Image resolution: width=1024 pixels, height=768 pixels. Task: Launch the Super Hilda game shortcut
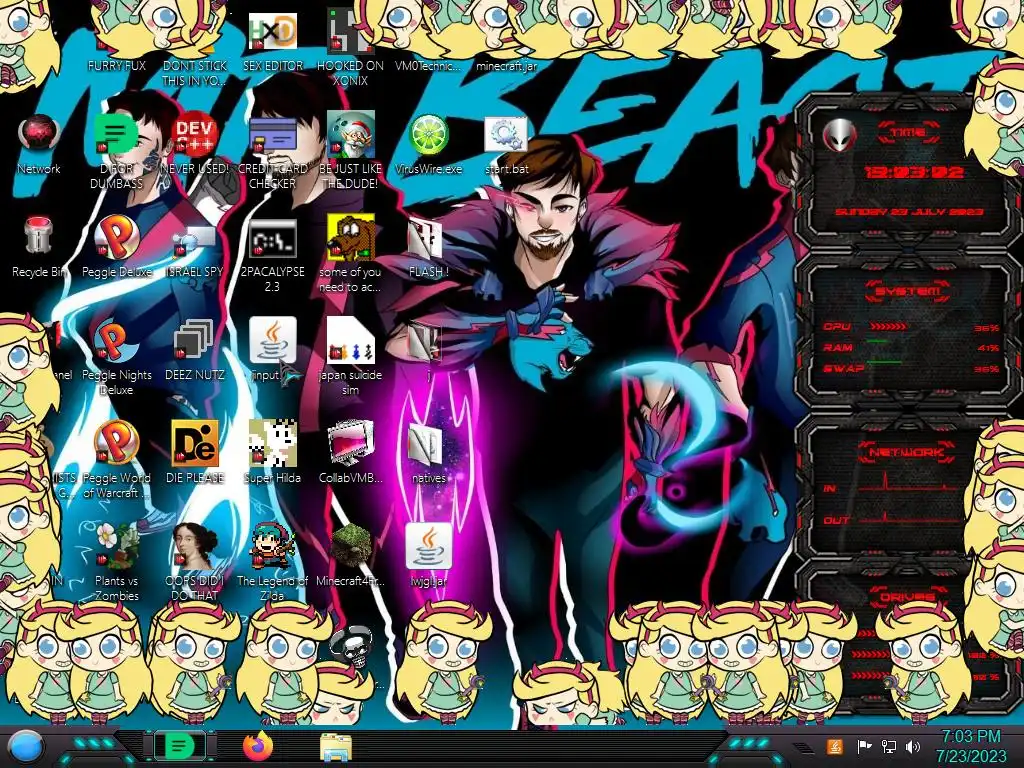tap(272, 443)
